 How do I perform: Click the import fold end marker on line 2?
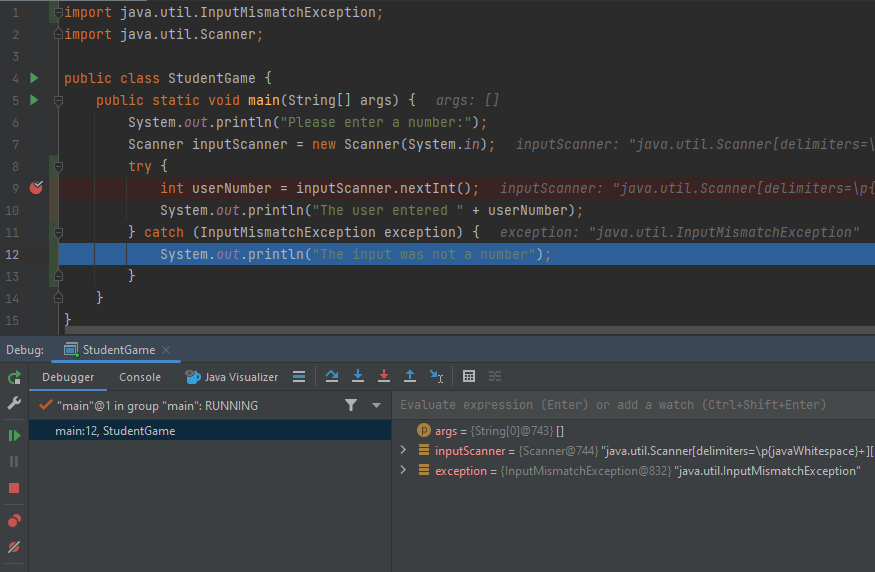point(58,35)
